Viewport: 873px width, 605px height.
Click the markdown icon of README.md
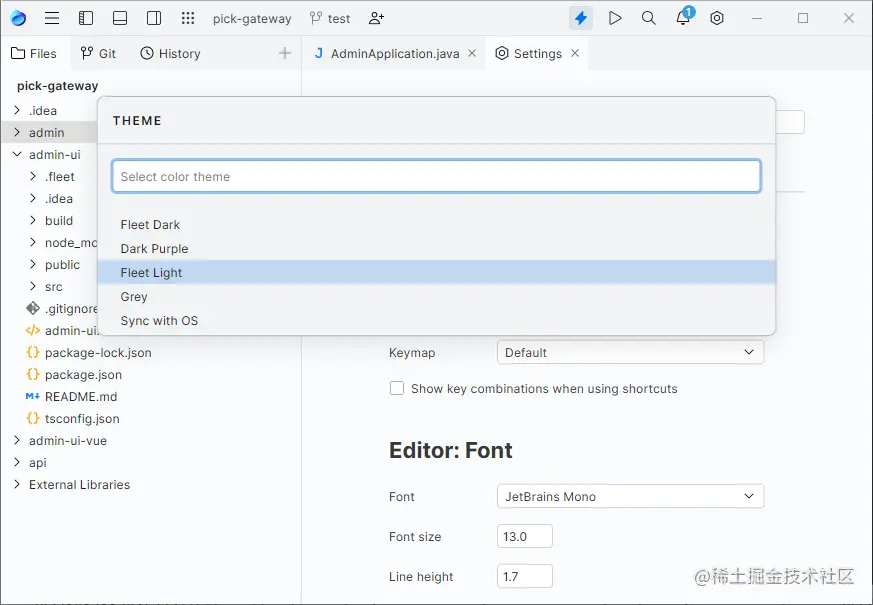(33, 396)
